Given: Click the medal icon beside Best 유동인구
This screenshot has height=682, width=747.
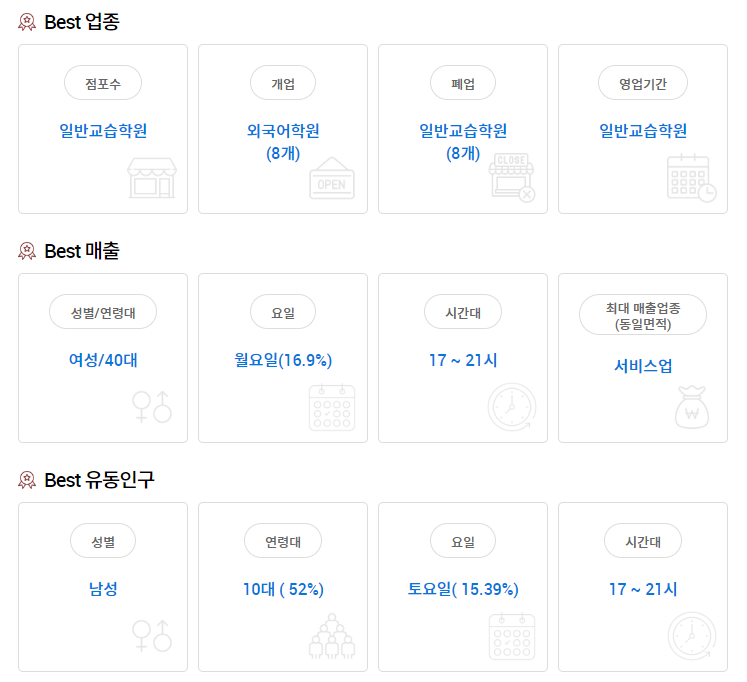Looking at the screenshot, I should 27,480.
